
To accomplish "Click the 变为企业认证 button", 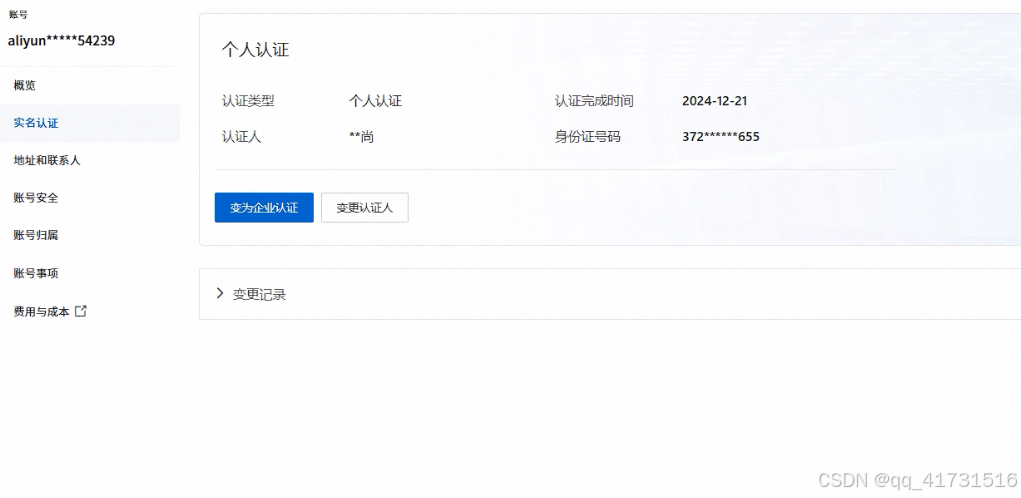I will (x=264, y=208).
